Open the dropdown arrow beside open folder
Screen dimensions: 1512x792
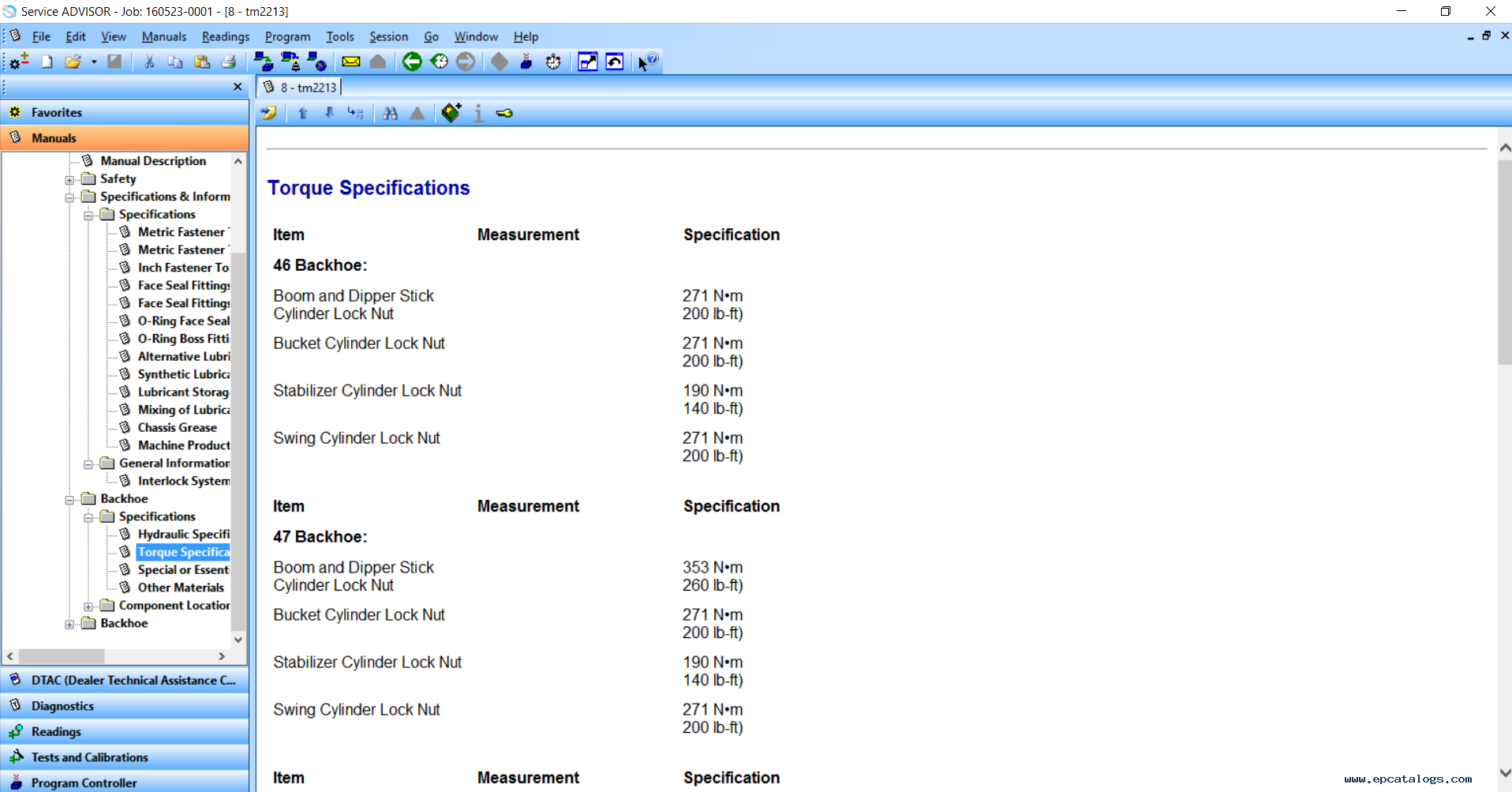tap(94, 62)
